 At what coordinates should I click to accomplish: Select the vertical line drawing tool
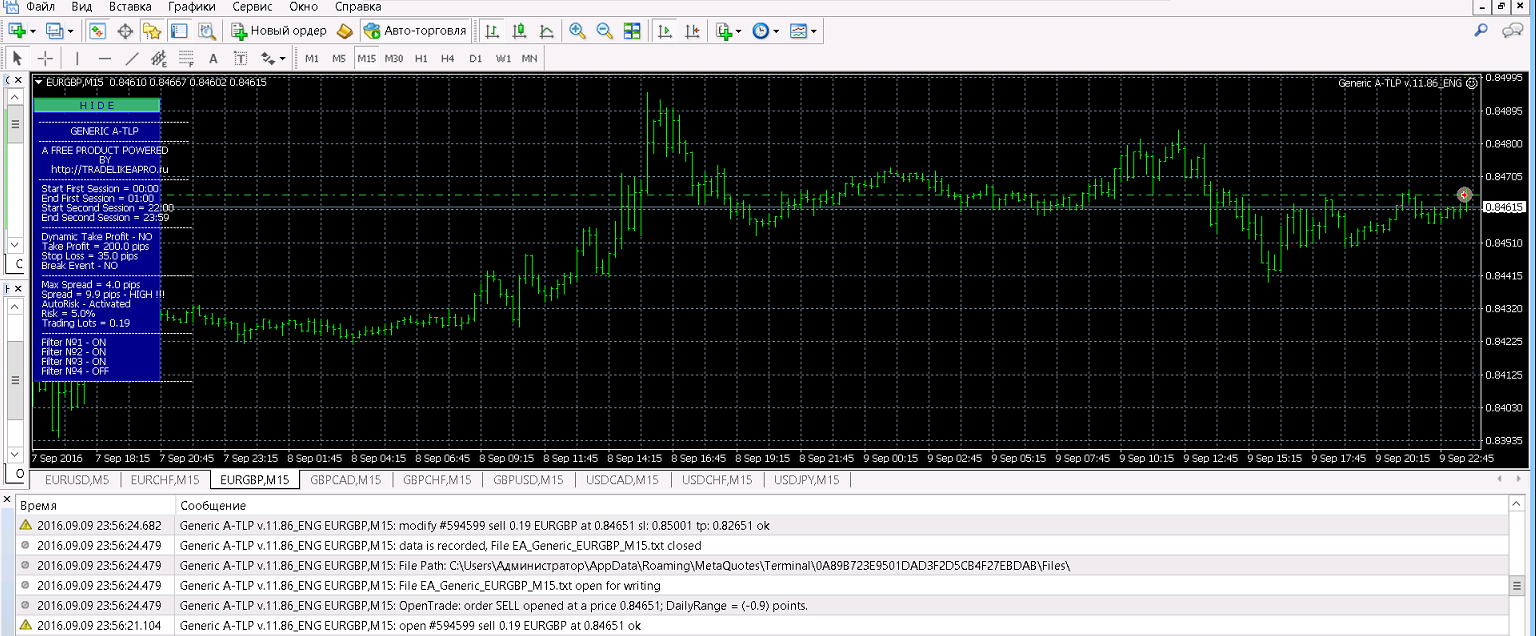click(77, 58)
